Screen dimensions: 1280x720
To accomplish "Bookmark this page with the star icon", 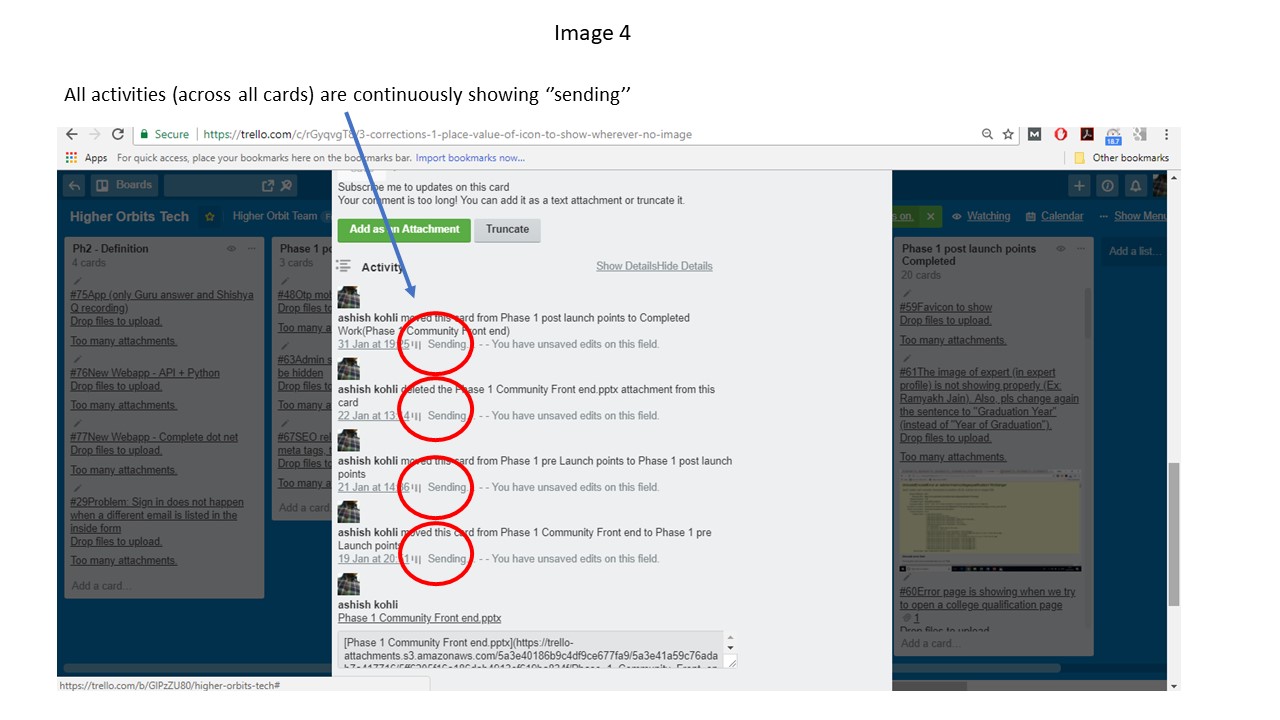I will pos(1008,134).
